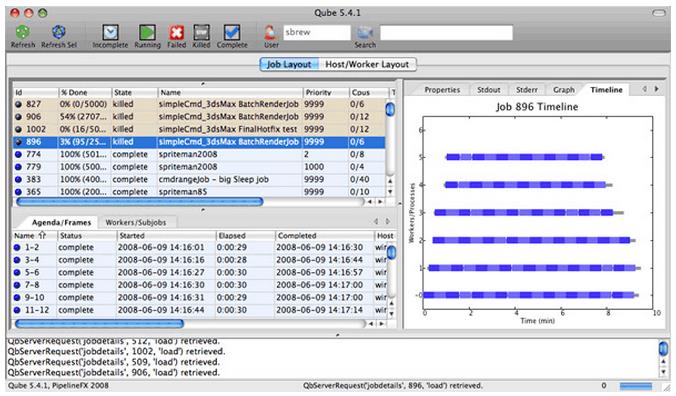Select job 1002 FinalHotfix test
The height and width of the screenshot is (396, 676).
(x=199, y=129)
